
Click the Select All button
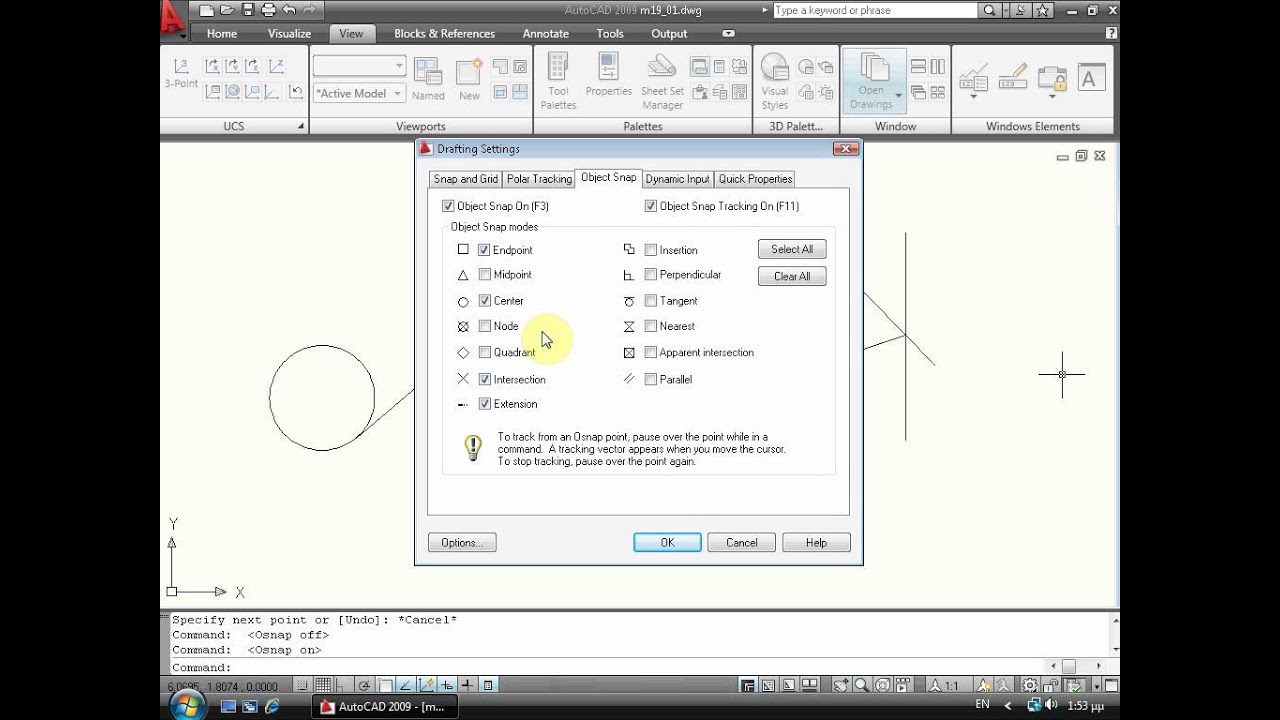(x=792, y=249)
